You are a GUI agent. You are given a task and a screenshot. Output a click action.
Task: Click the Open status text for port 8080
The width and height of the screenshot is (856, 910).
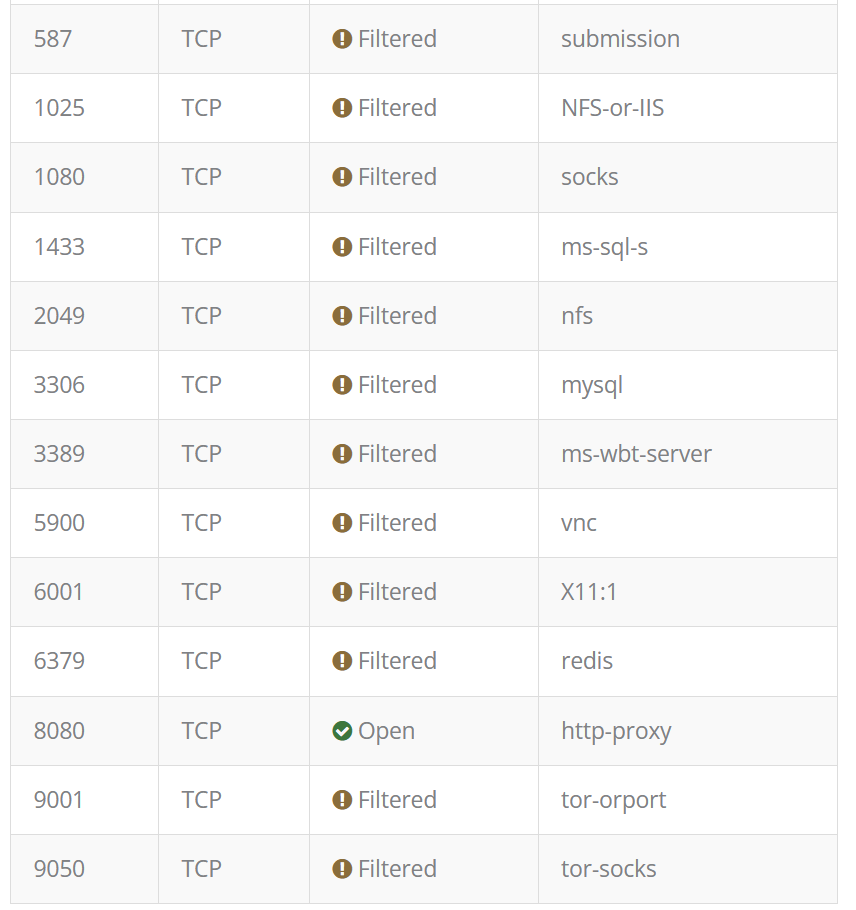point(386,731)
